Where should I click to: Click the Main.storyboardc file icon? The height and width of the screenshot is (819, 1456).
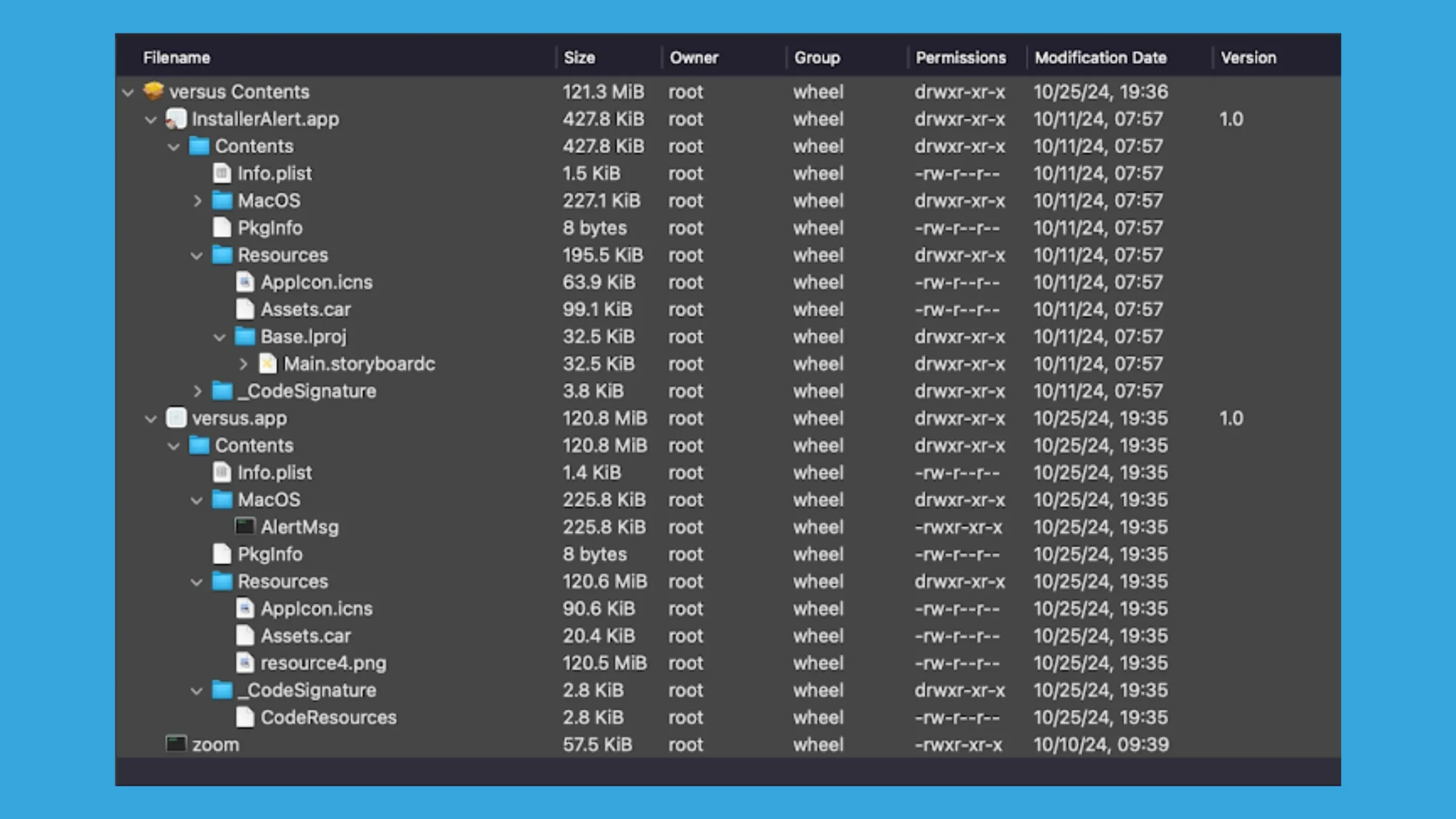(267, 363)
